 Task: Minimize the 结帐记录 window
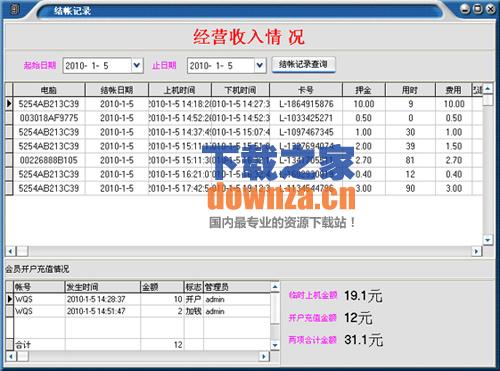click(465, 9)
